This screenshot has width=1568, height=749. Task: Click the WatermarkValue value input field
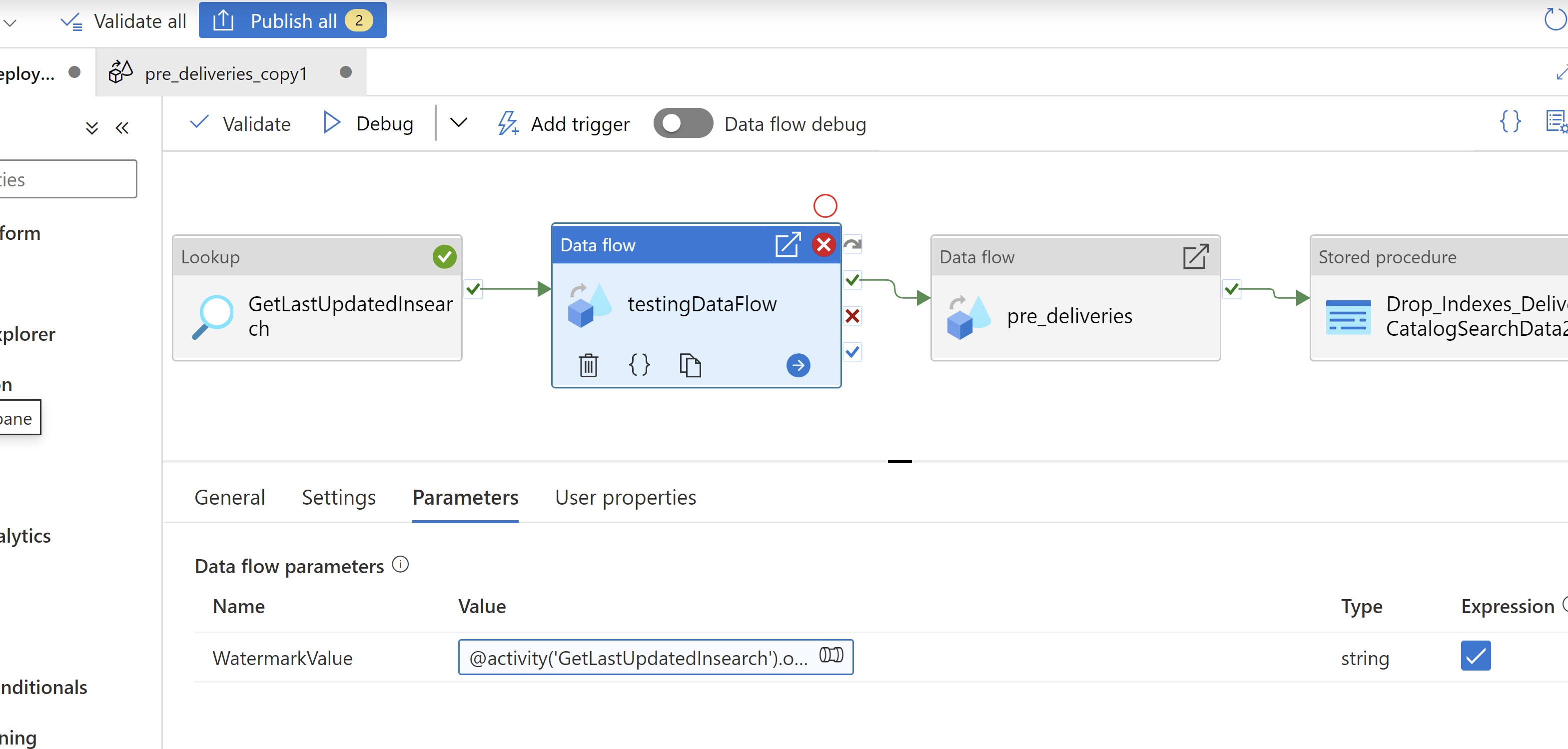(656, 657)
